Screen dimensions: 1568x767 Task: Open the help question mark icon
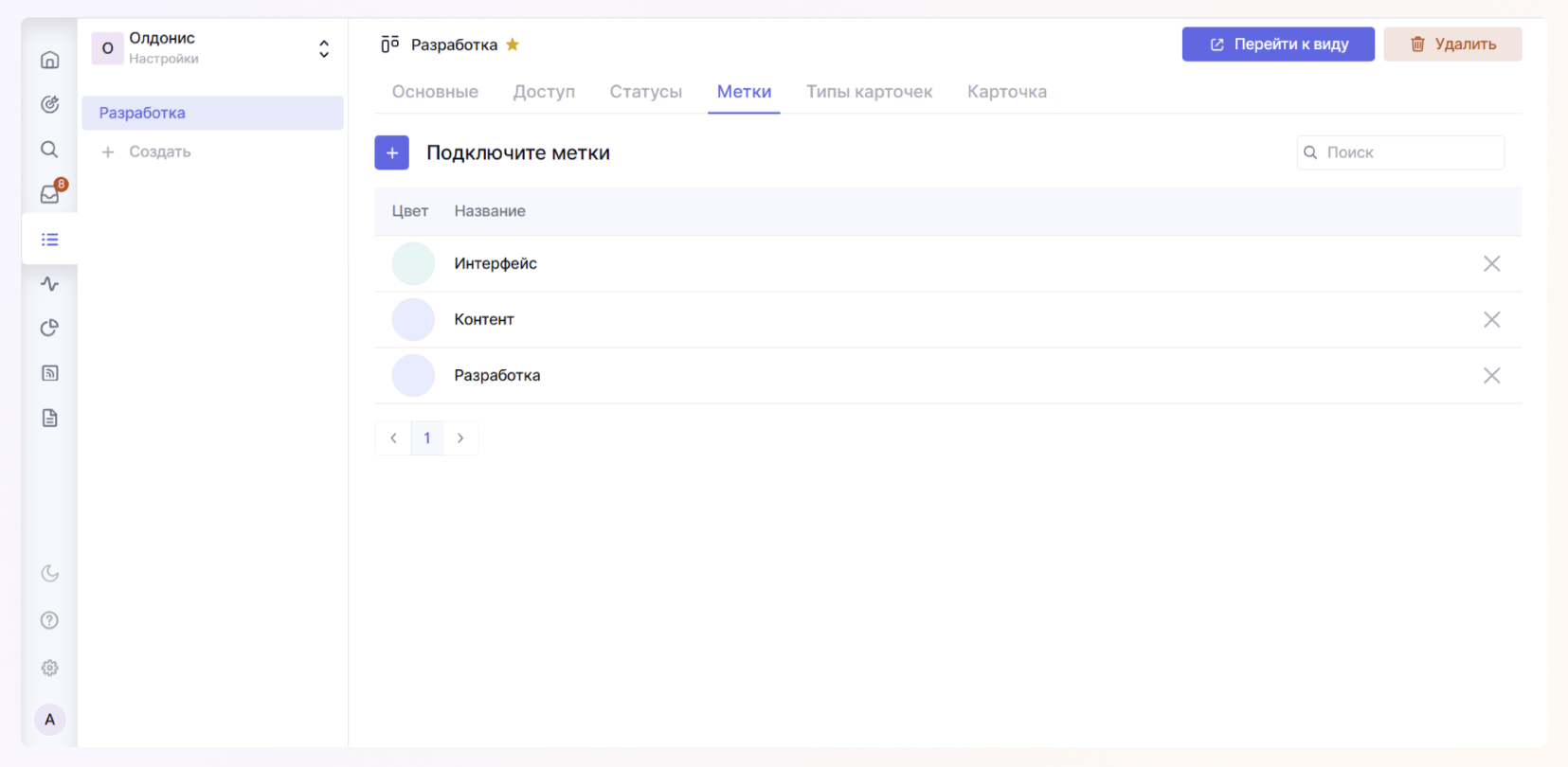(50, 620)
